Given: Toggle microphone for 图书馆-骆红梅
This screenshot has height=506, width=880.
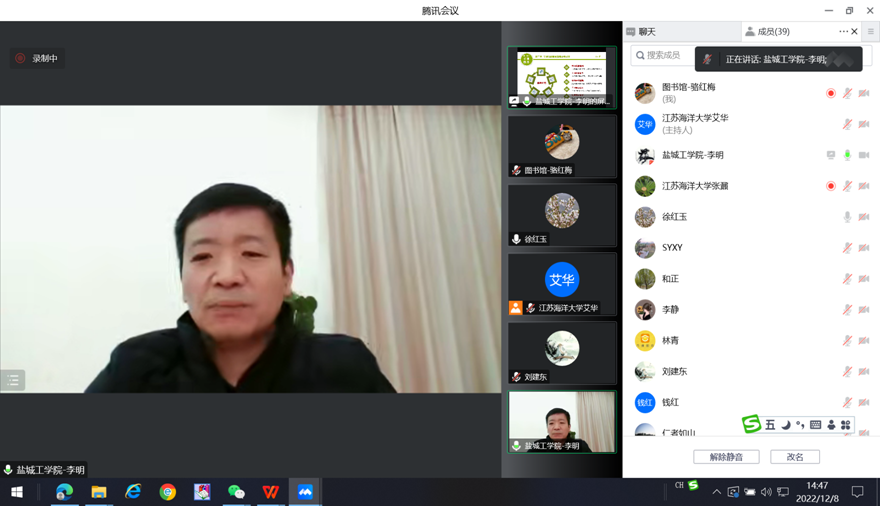Looking at the screenshot, I should click(x=847, y=94).
